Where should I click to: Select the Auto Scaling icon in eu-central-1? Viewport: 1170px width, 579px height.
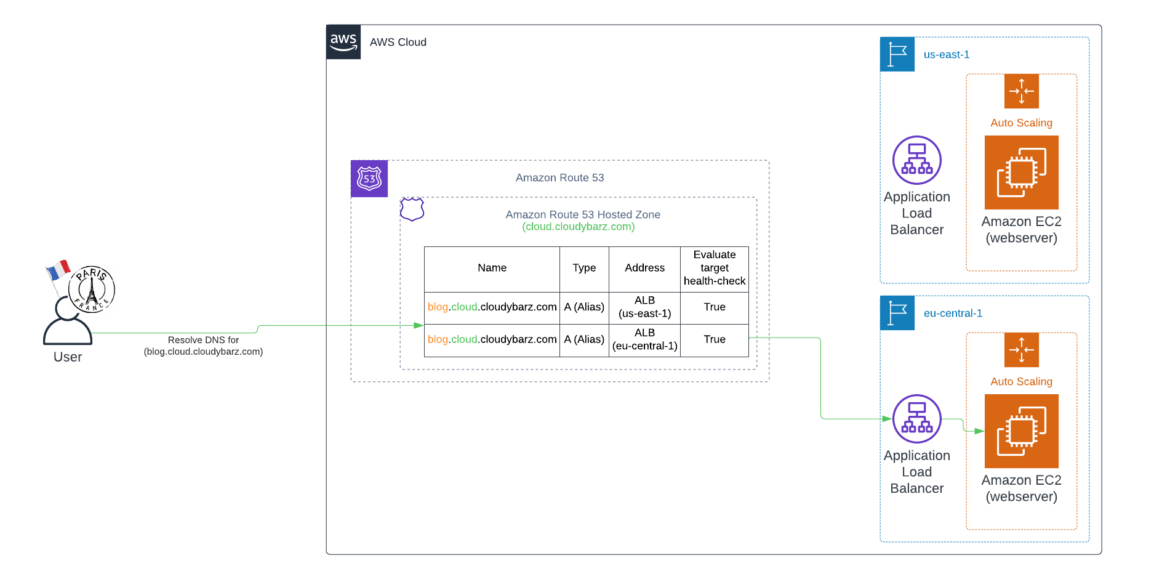1021,349
